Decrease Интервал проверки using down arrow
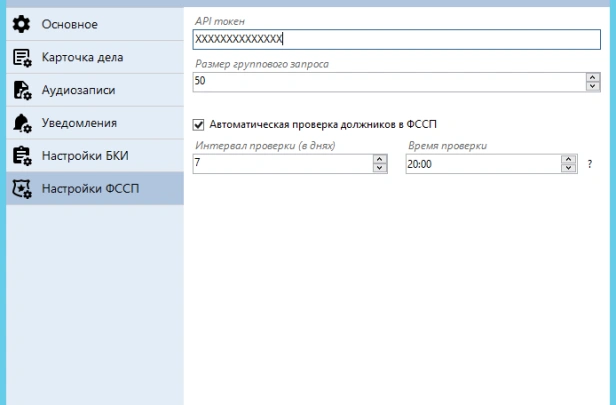The image size is (616, 405). [x=379, y=168]
